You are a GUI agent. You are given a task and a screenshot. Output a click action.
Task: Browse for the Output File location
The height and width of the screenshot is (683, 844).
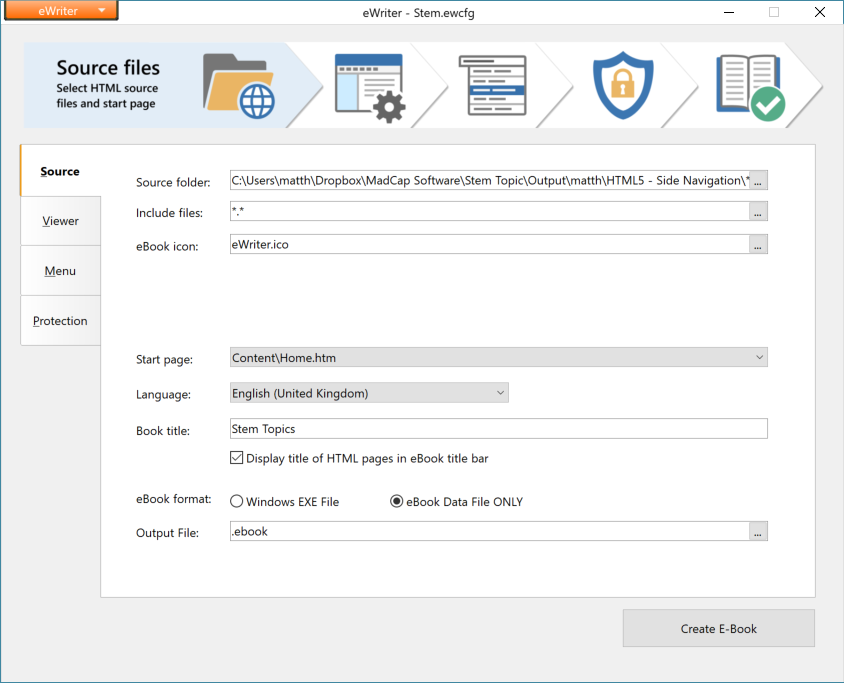click(758, 531)
